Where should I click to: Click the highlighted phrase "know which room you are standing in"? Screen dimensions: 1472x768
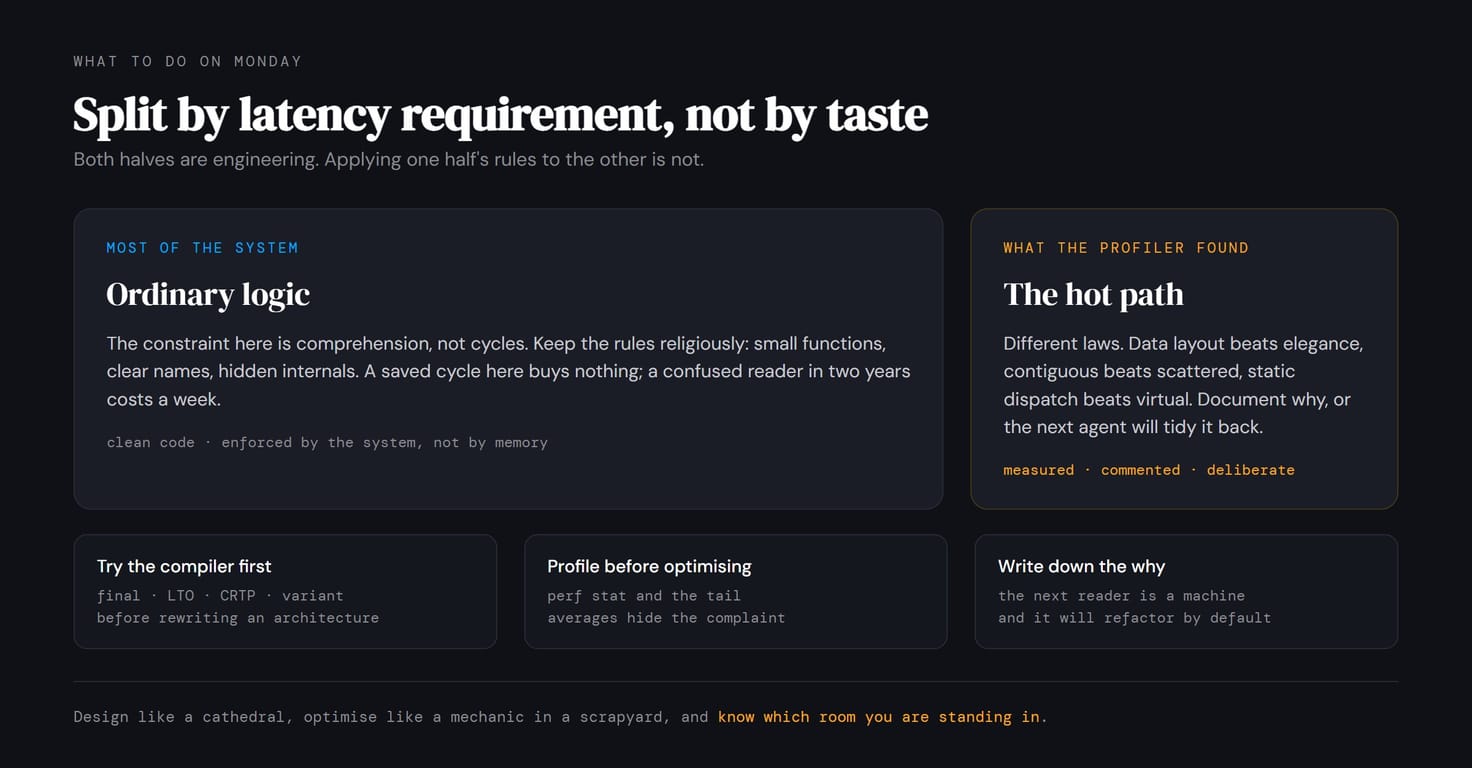(x=879, y=717)
